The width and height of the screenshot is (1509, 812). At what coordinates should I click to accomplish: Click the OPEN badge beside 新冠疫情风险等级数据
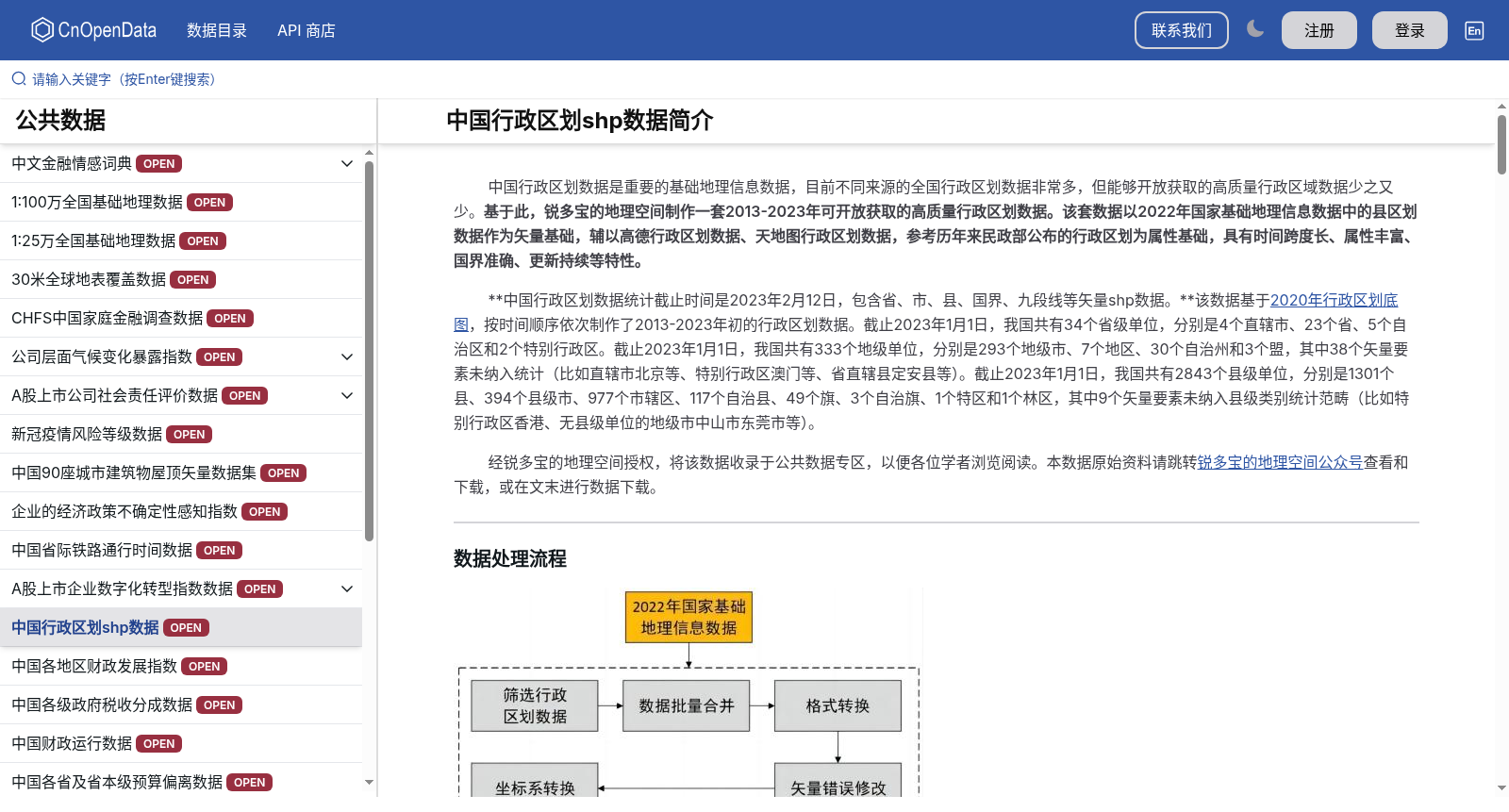coord(189,434)
